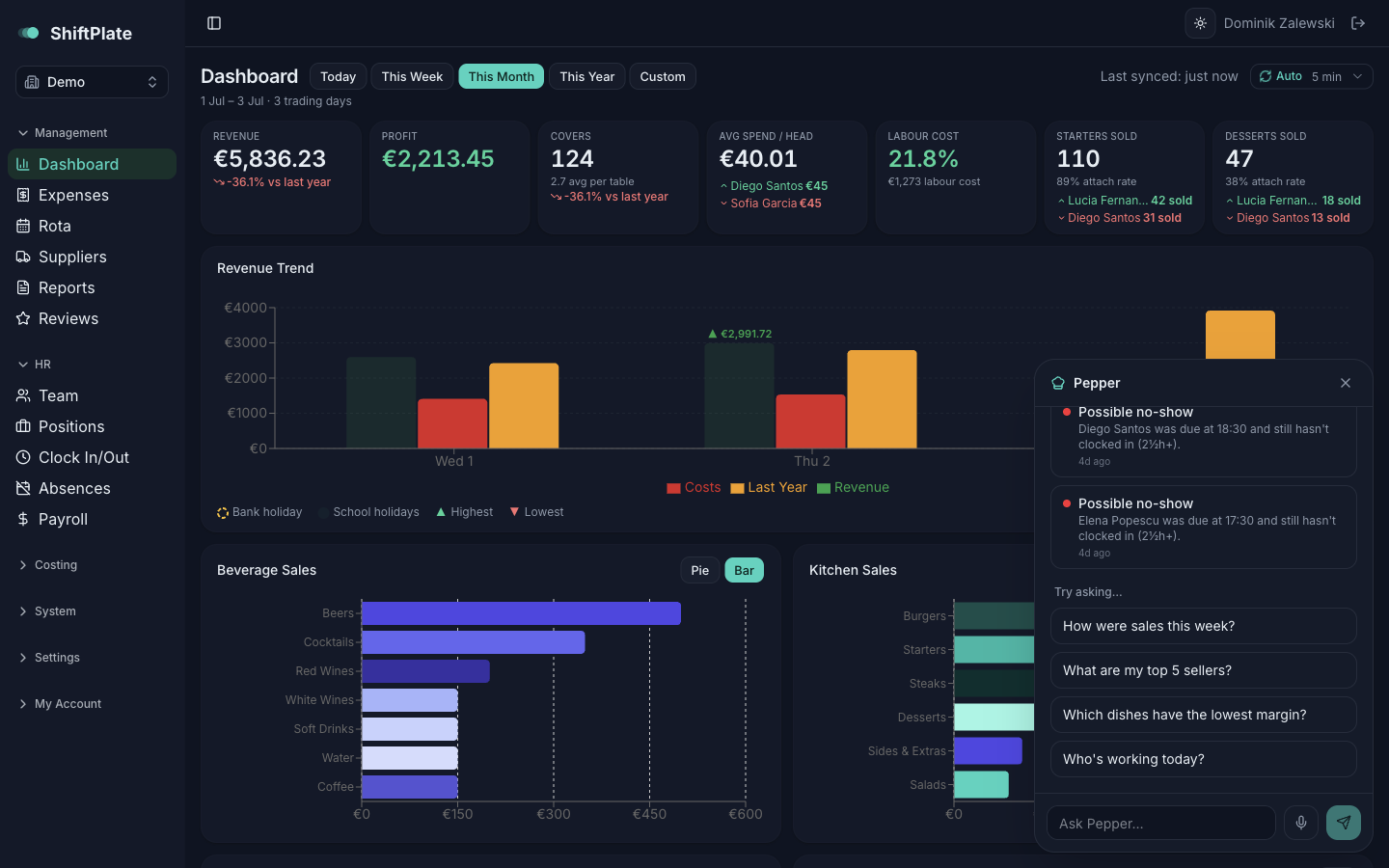Click the logout icon
The height and width of the screenshot is (868, 1389).
point(1358,23)
